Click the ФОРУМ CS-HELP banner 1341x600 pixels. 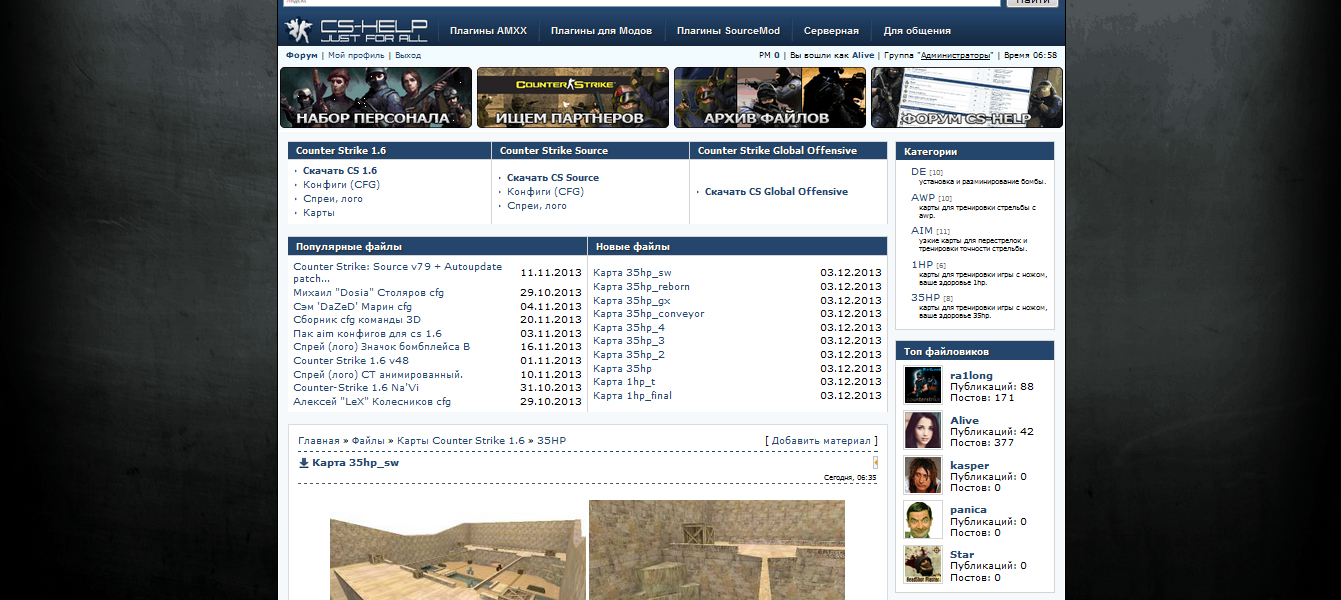[x=967, y=98]
